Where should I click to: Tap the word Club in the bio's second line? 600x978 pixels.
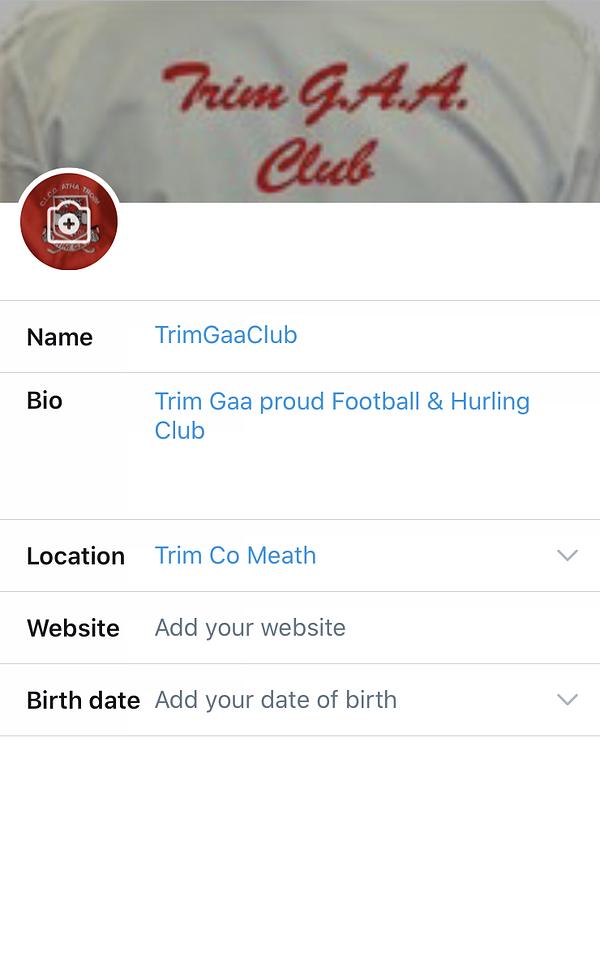[x=179, y=431]
